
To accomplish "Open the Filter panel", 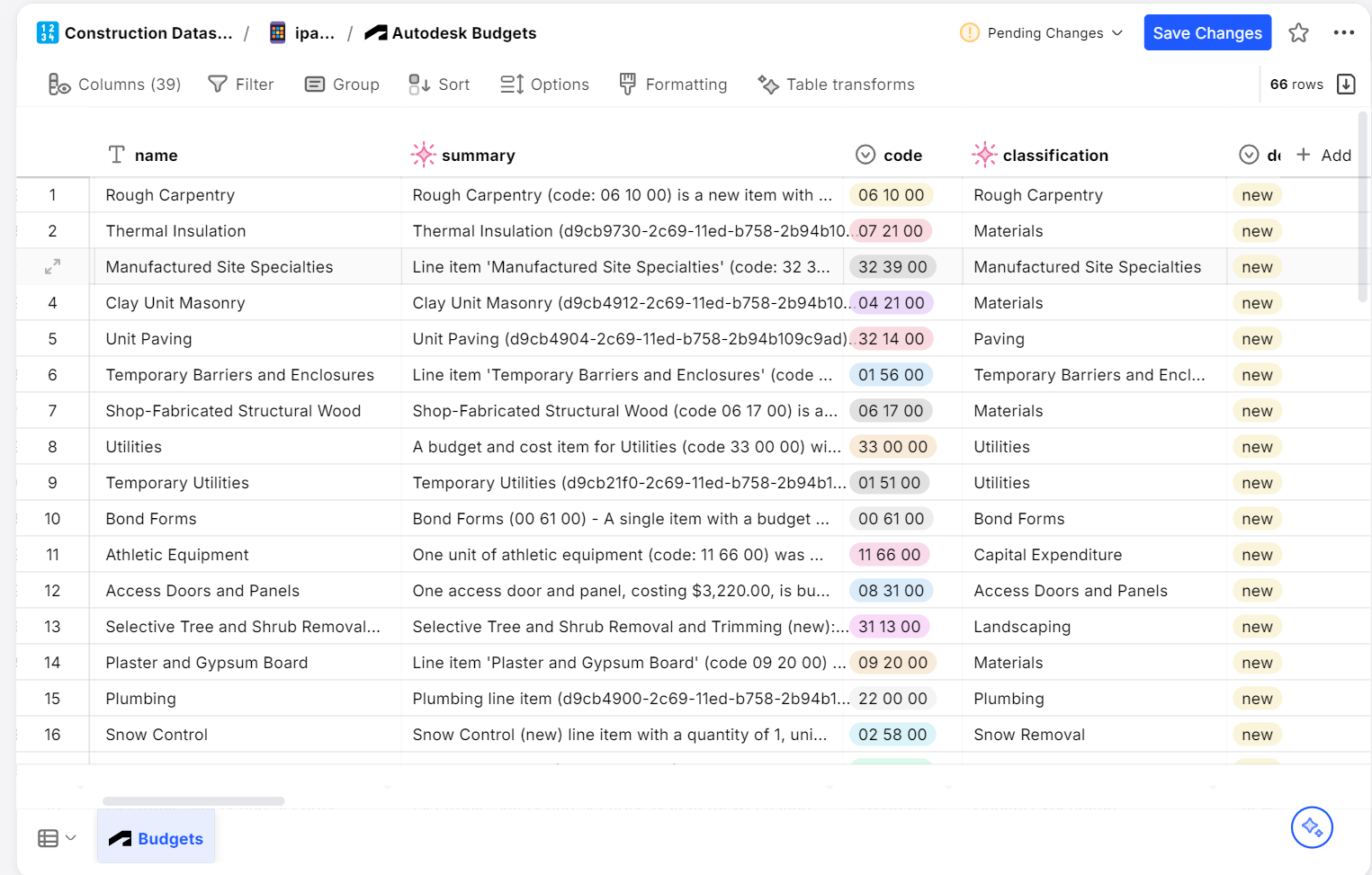I will click(241, 85).
